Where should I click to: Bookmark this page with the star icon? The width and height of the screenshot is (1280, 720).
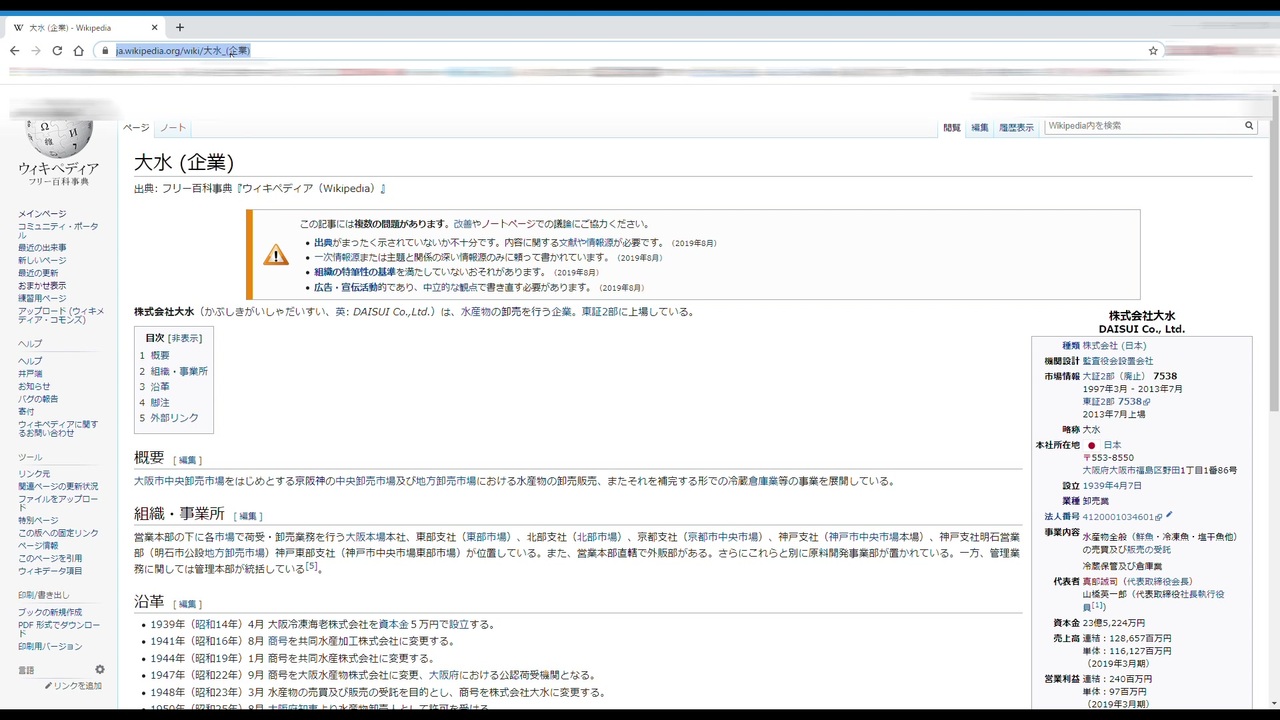1153,51
